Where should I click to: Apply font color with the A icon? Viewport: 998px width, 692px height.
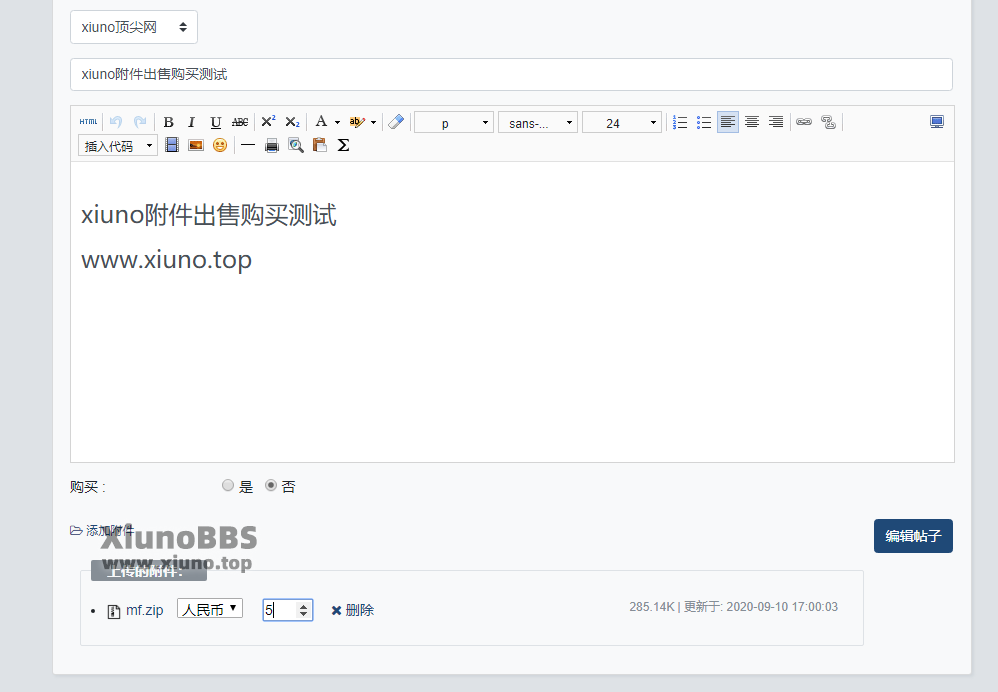[x=321, y=122]
